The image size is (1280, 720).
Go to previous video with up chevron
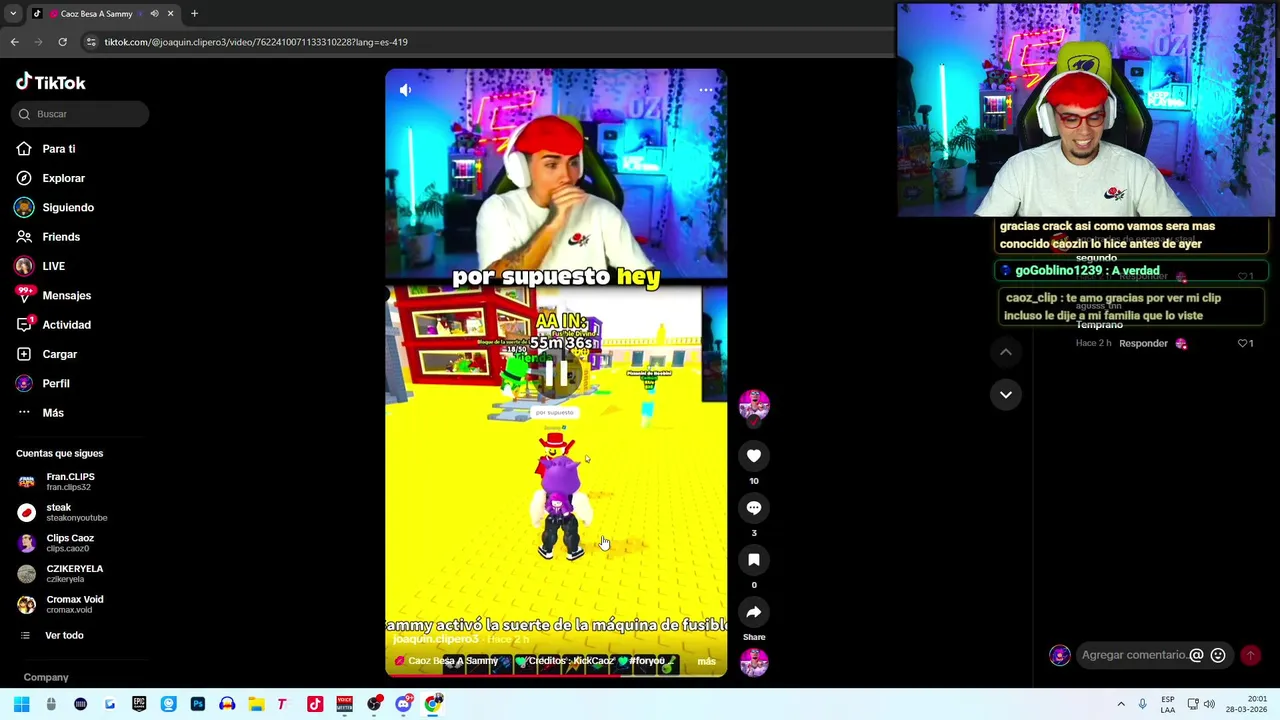tap(1006, 352)
